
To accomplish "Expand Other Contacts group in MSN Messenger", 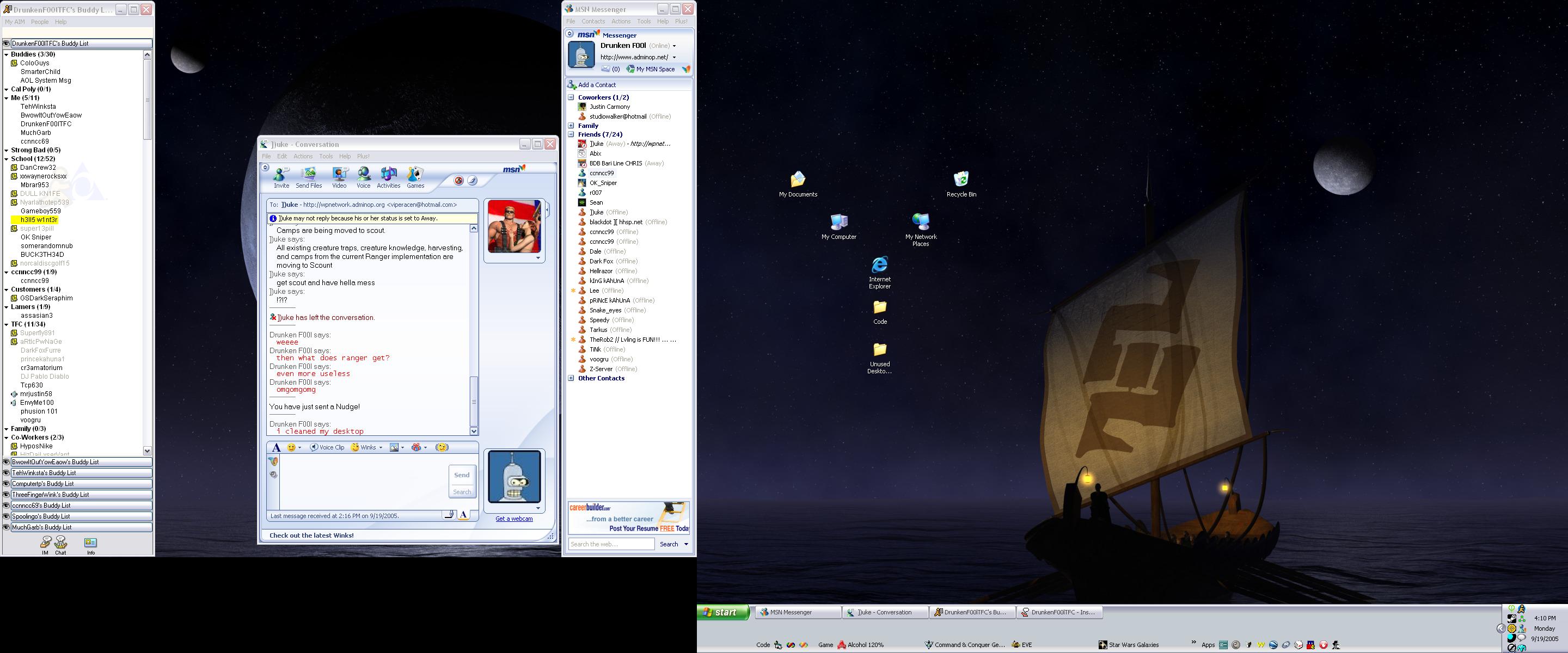I will [x=571, y=378].
